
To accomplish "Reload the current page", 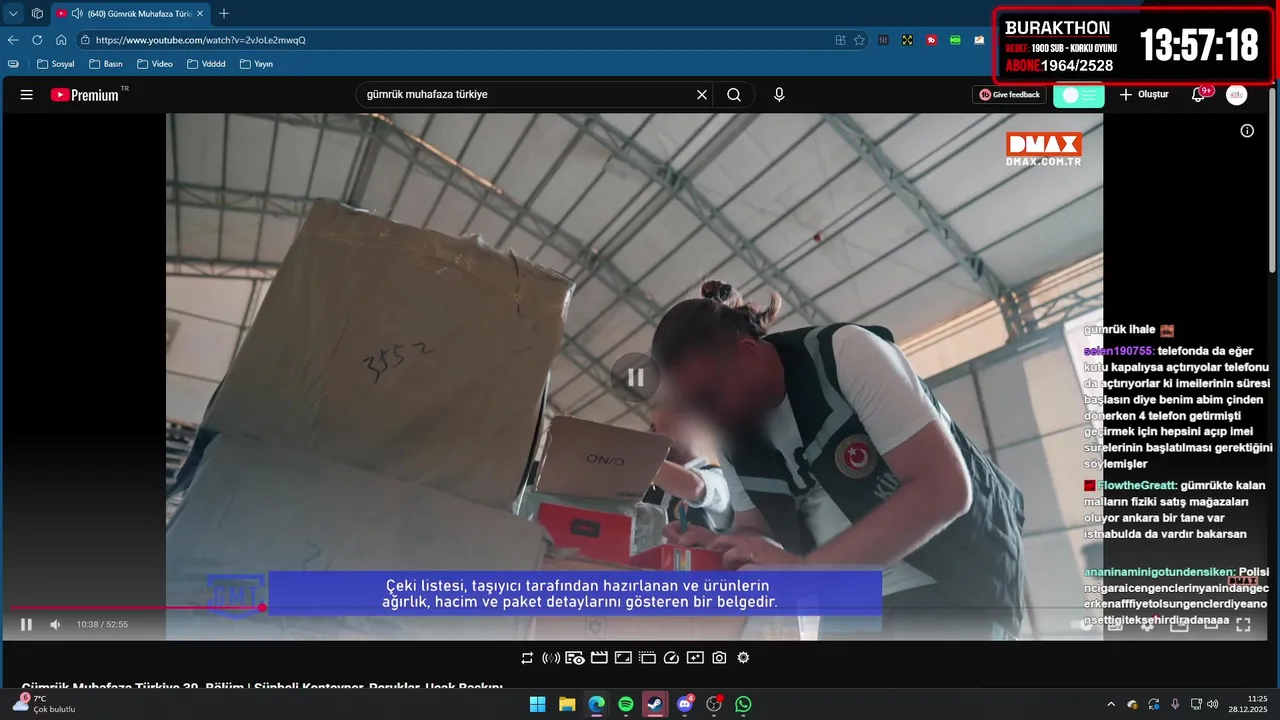I will point(37,40).
